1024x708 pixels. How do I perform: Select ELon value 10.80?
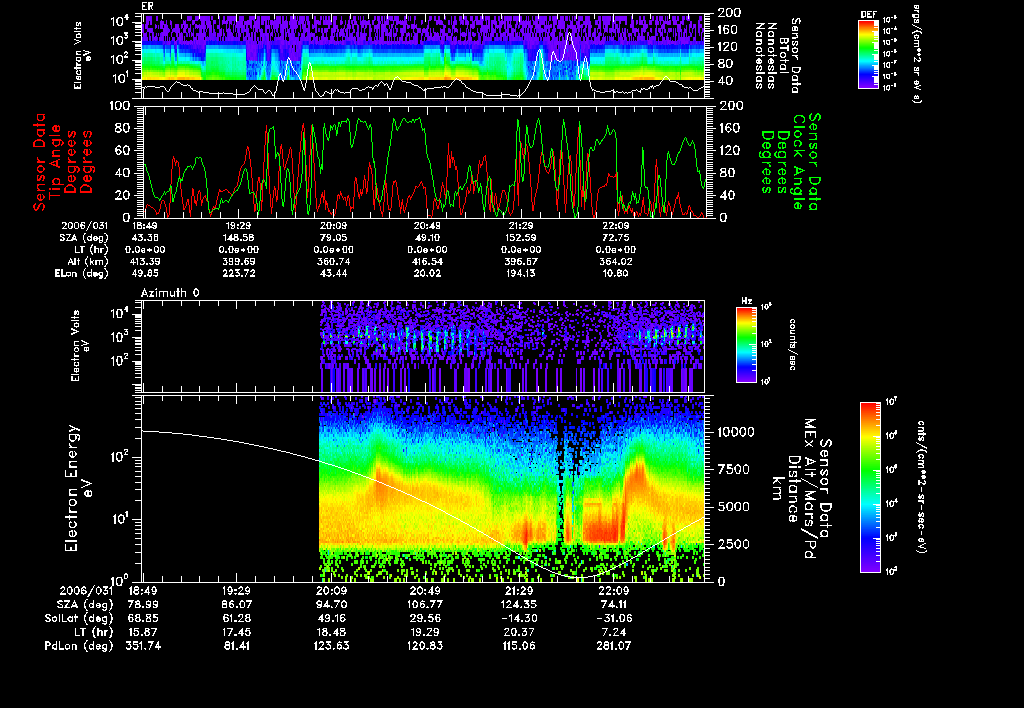615,274
